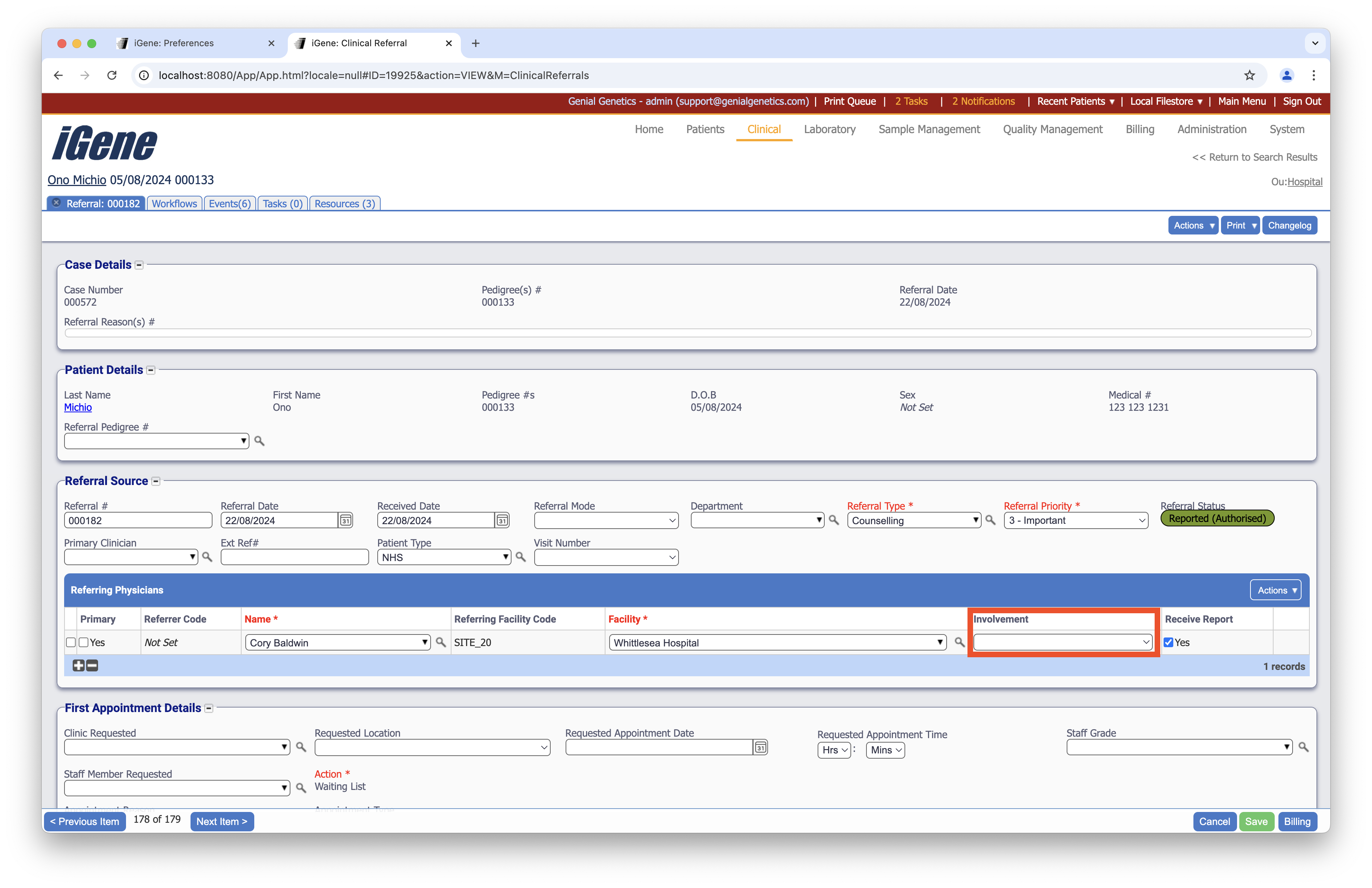Click Return to Search Results link
Screen dimensions: 1372x888
coord(1255,157)
